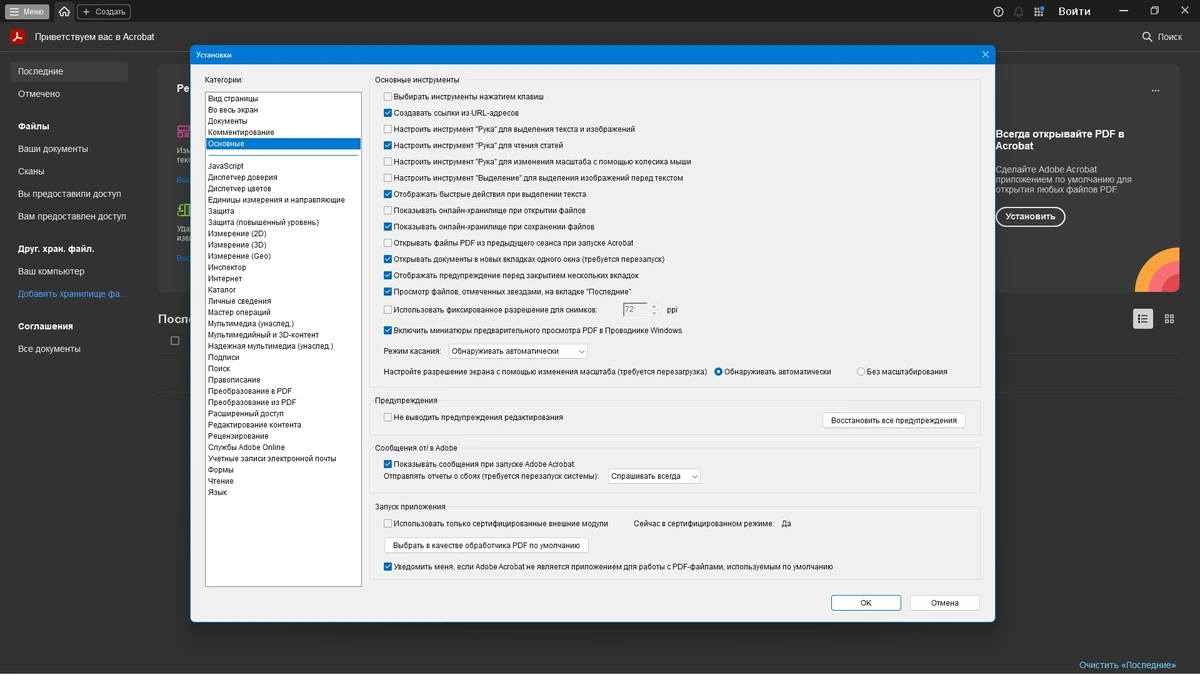1200x675 pixels.
Task: Toggle 'Отображать быстрые действия при выделении текста'
Action: (x=388, y=194)
